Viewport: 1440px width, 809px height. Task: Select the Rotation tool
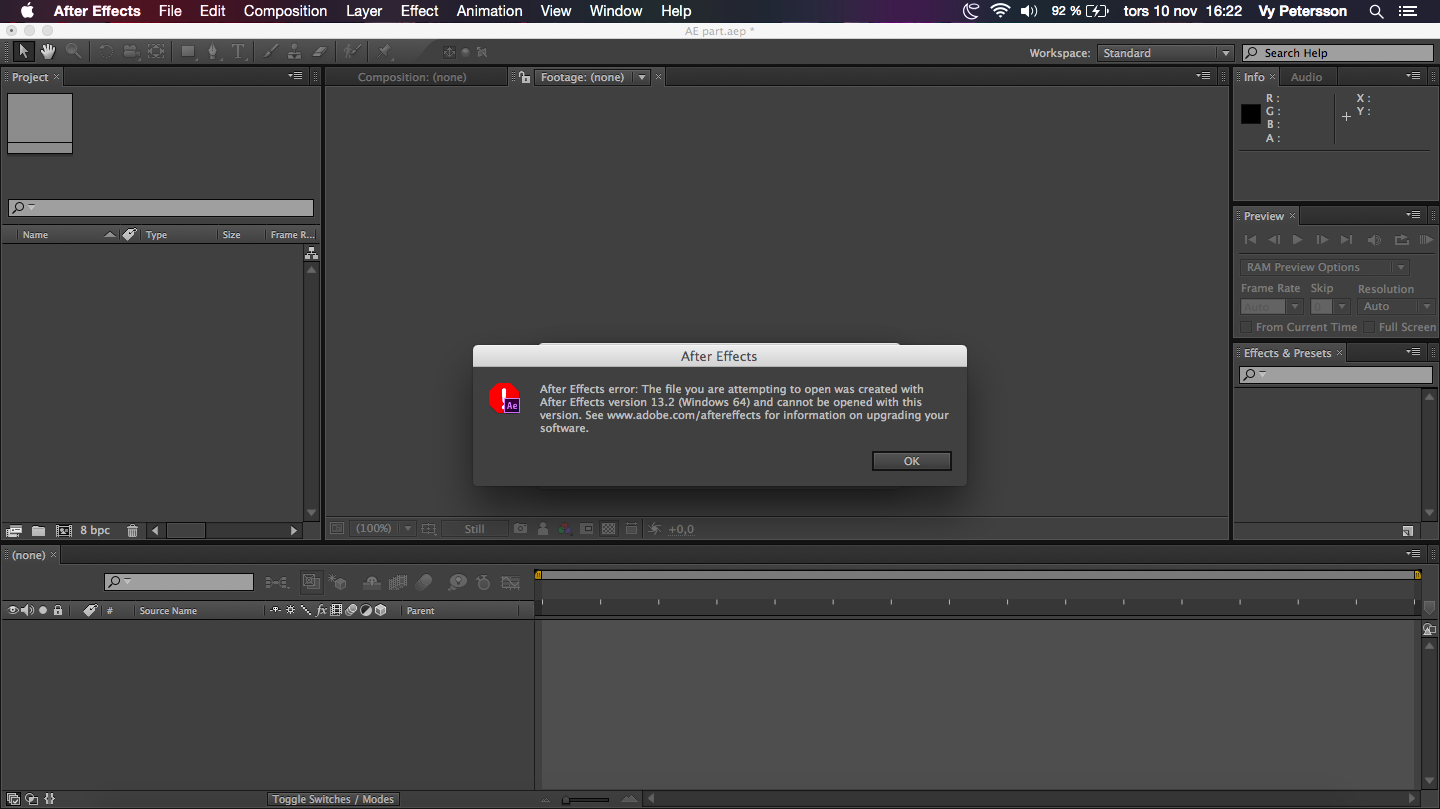(x=106, y=52)
